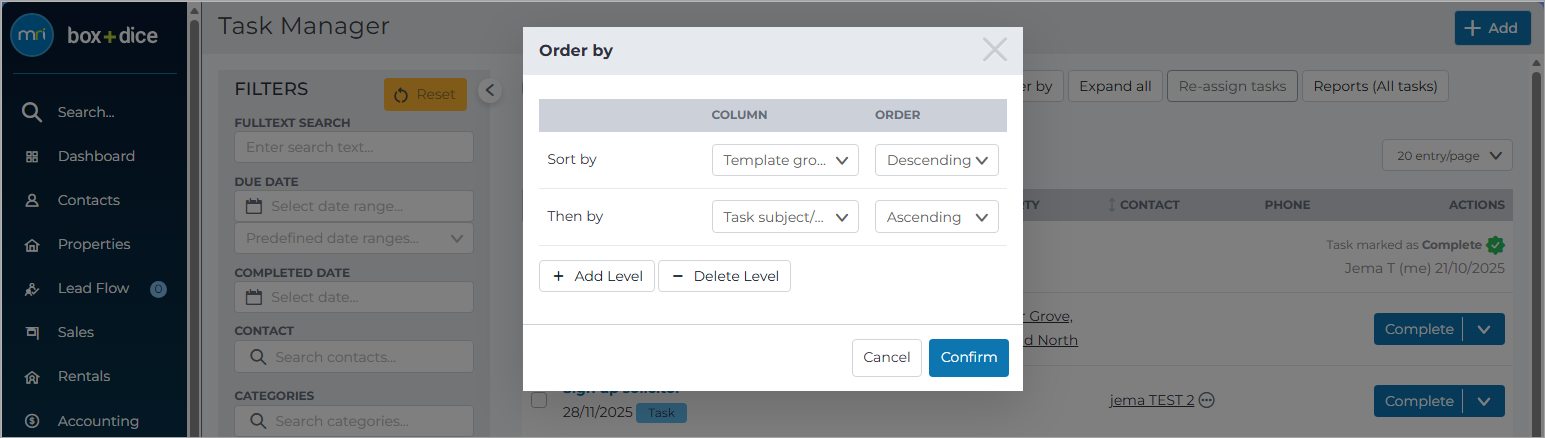This screenshot has width=1545, height=438.
Task: Change the Then by Ascending order dropdown
Action: (x=937, y=217)
